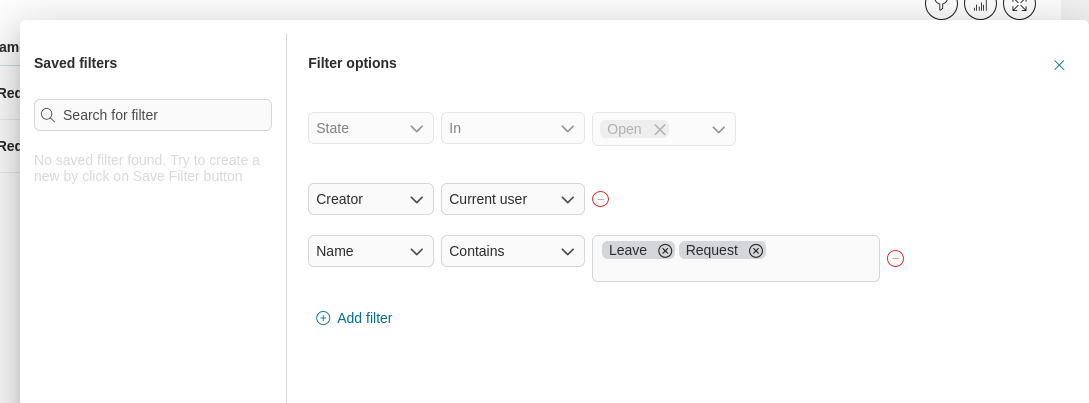Image resolution: width=1089 pixels, height=403 pixels.
Task: Focus the Search for filter field
Action: pyautogui.click(x=153, y=115)
